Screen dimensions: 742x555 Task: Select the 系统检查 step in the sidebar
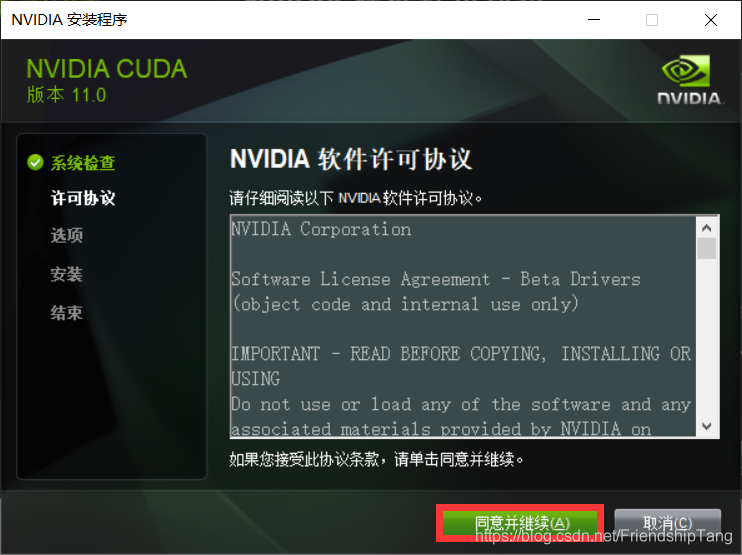tap(83, 163)
